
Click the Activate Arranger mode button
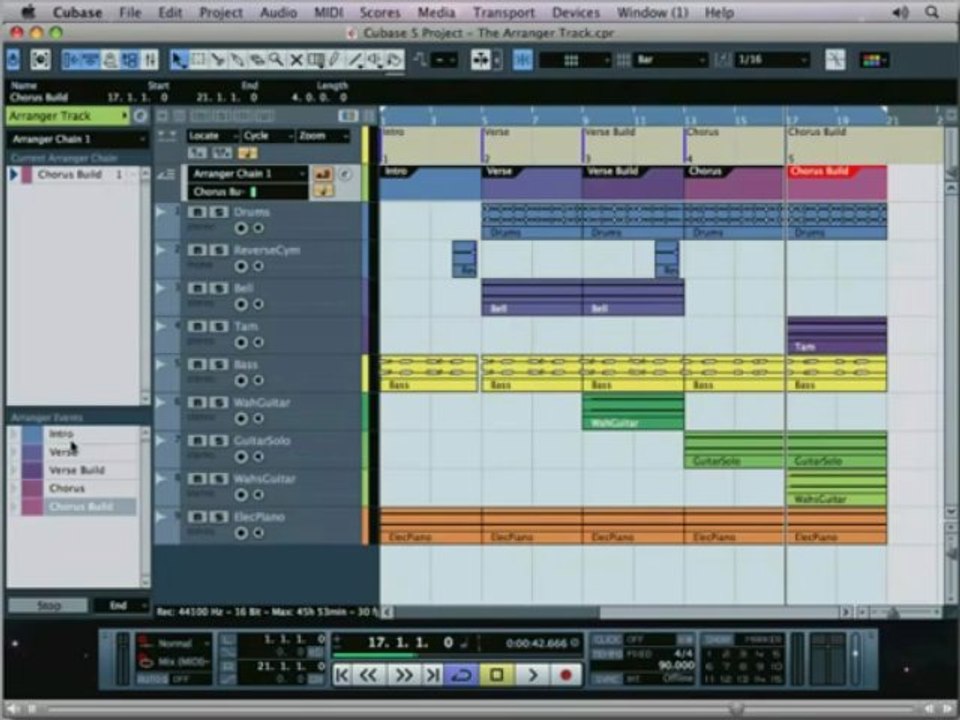[323, 174]
